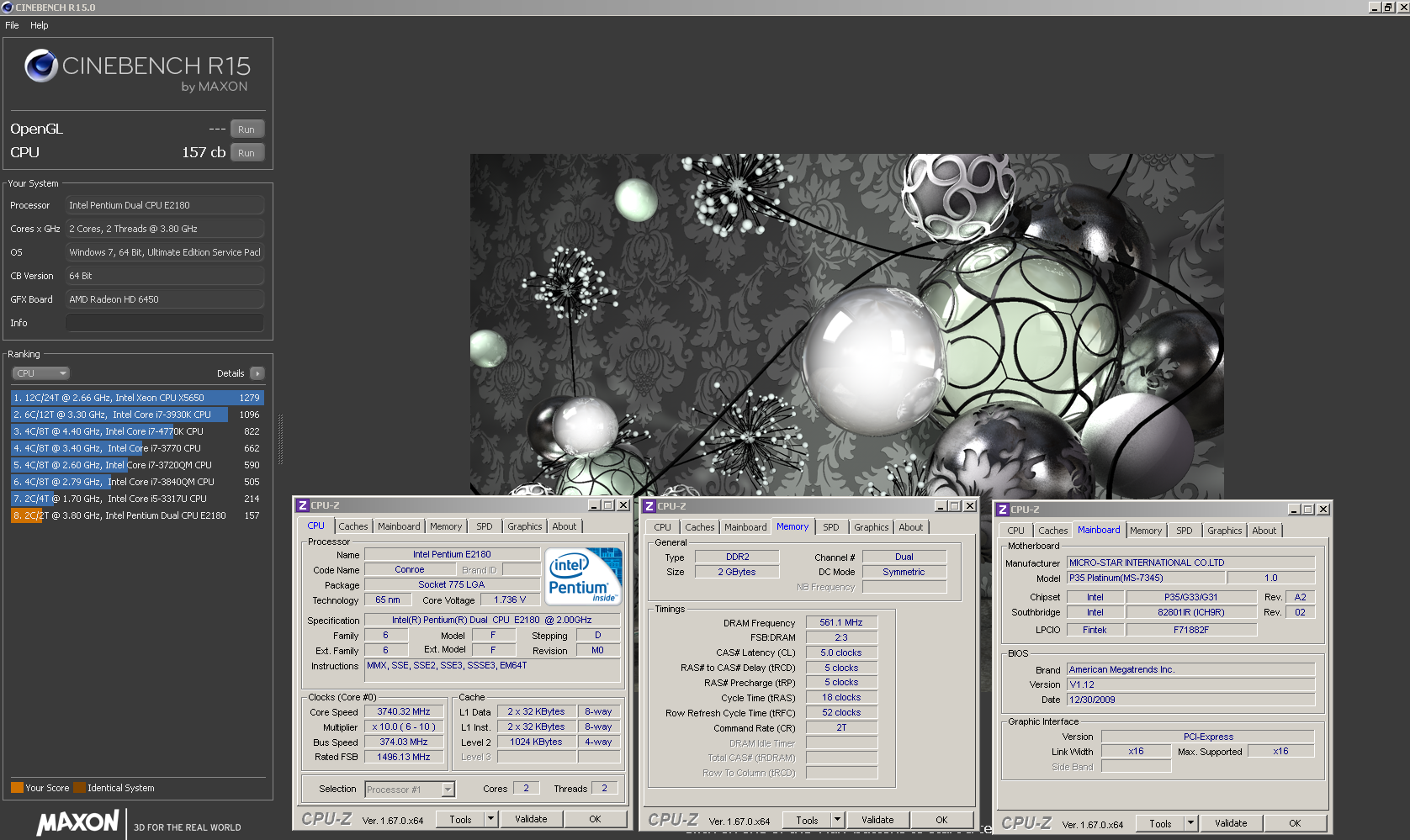Select ranking row Core i7-3770 CPU

point(137,448)
